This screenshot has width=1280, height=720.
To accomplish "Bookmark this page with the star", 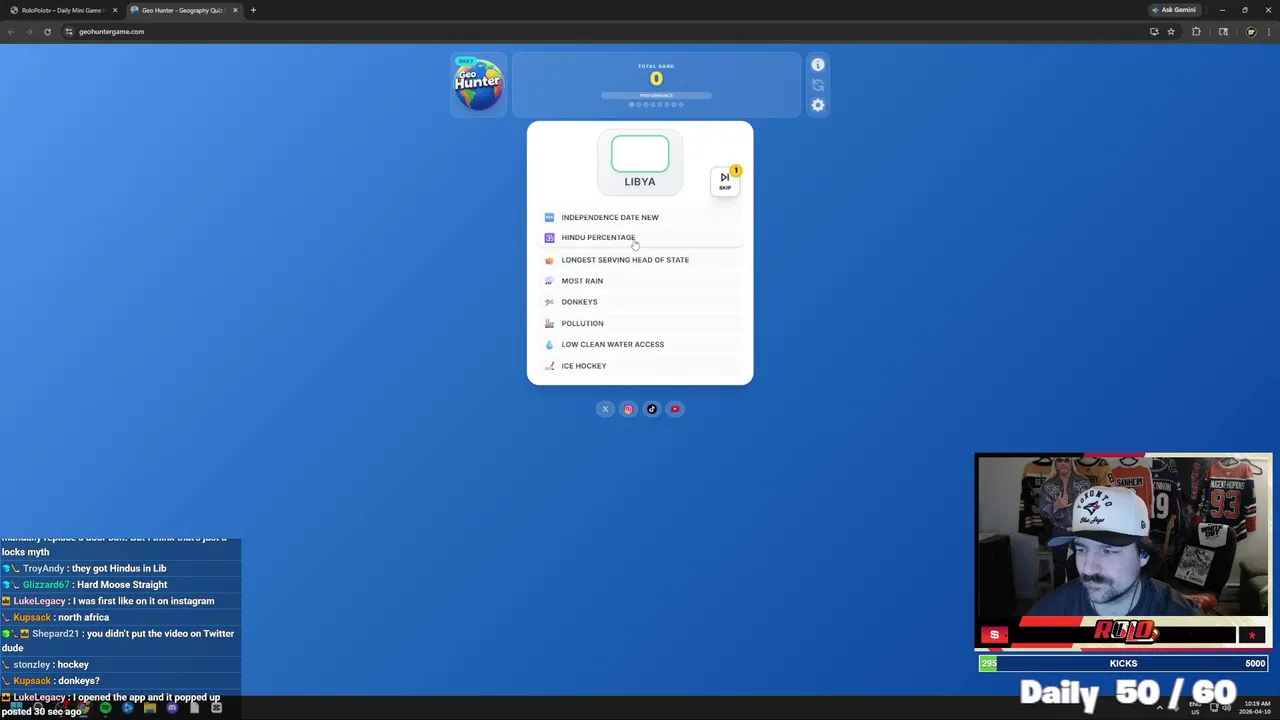I will click(1171, 31).
